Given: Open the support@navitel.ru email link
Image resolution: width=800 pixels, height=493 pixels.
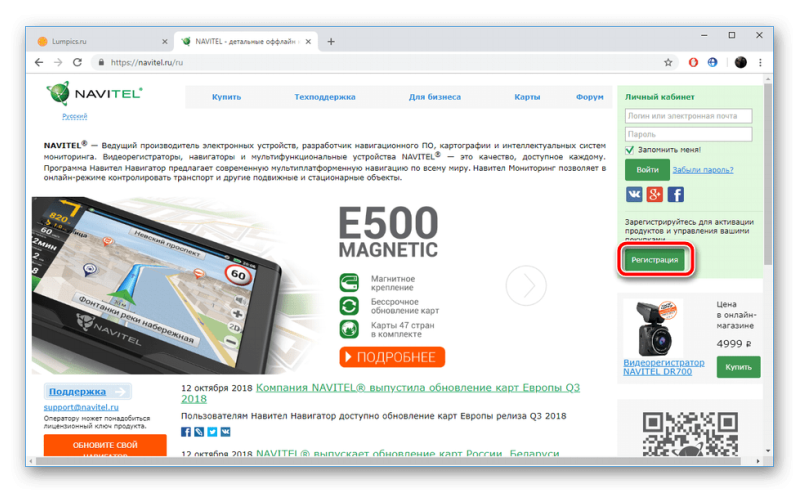Looking at the screenshot, I should click(81, 407).
